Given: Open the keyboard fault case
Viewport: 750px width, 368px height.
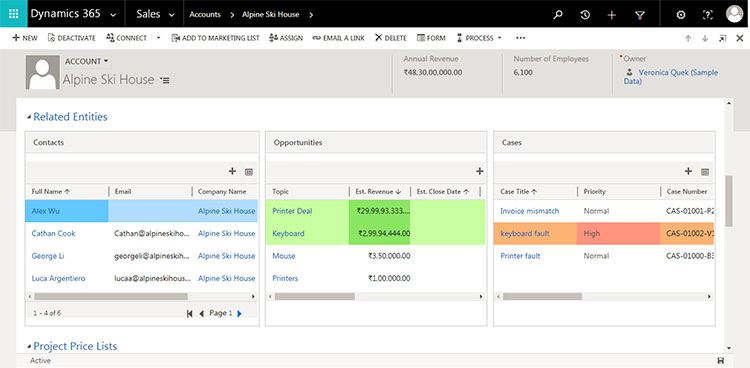Looking at the screenshot, I should point(525,234).
